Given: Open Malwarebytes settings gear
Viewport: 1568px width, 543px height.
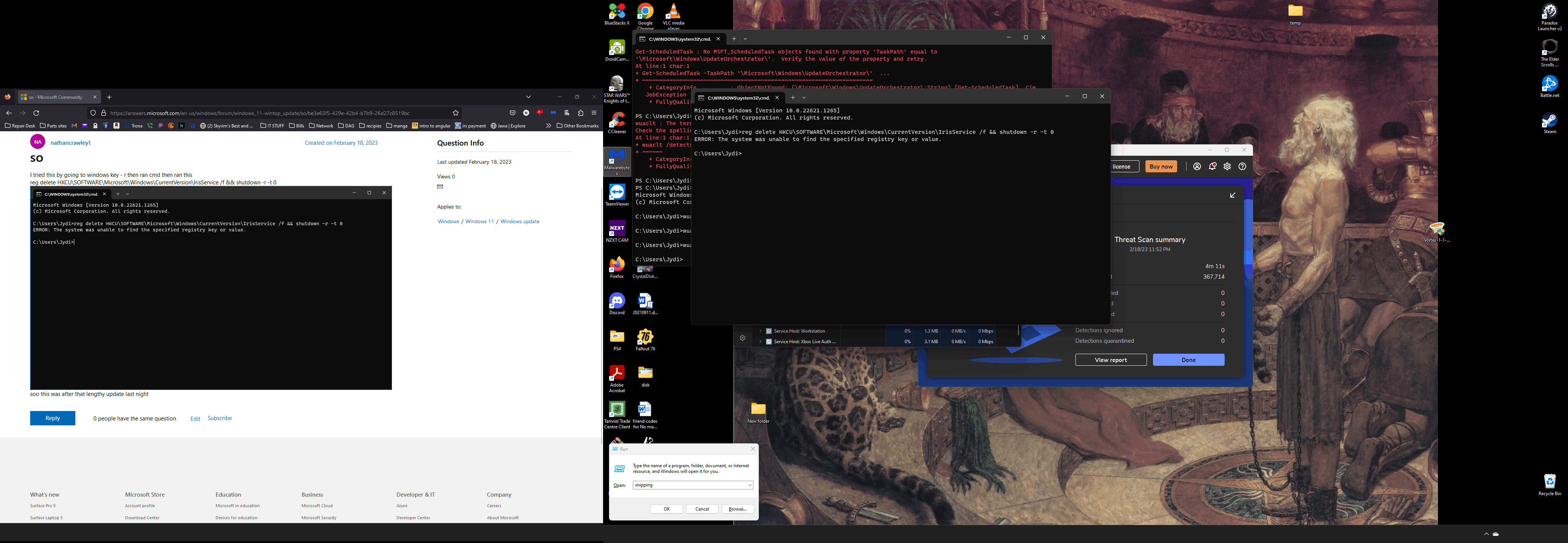Looking at the screenshot, I should point(1227,167).
